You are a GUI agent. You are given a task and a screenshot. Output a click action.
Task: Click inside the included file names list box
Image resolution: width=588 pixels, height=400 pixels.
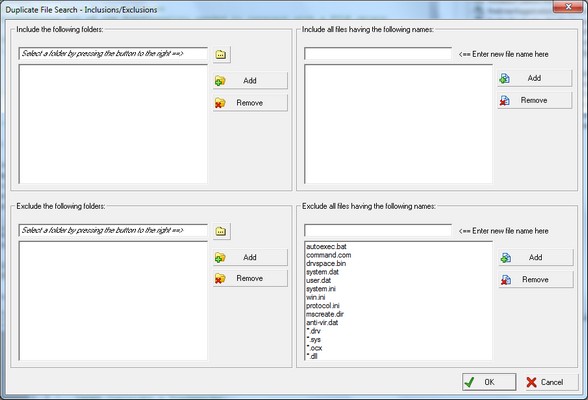click(398, 124)
